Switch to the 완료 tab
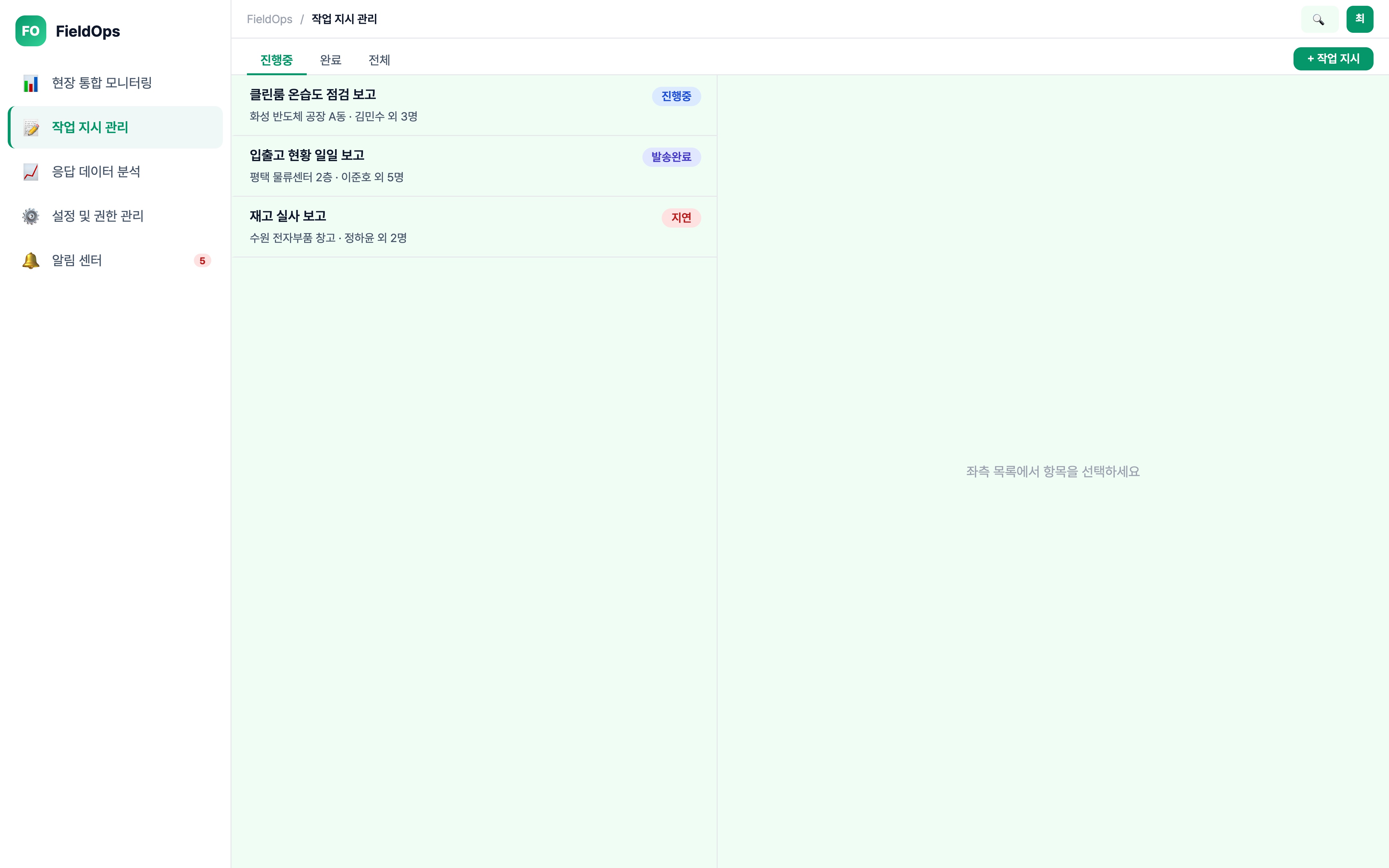This screenshot has height=868, width=1389. point(330,60)
